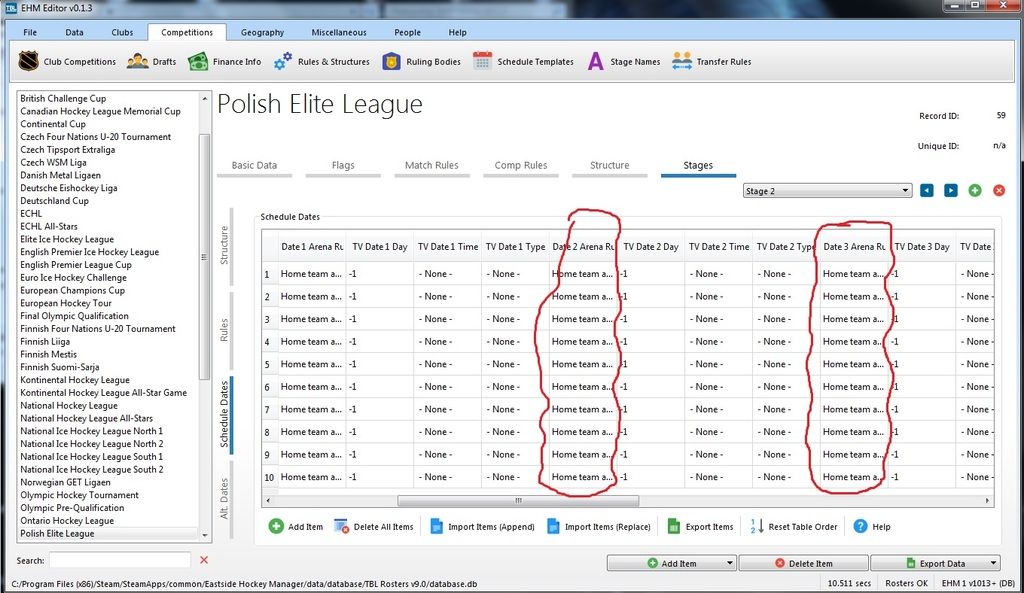This screenshot has height=593, width=1024.
Task: Open Club Competitions section
Action: point(67,61)
